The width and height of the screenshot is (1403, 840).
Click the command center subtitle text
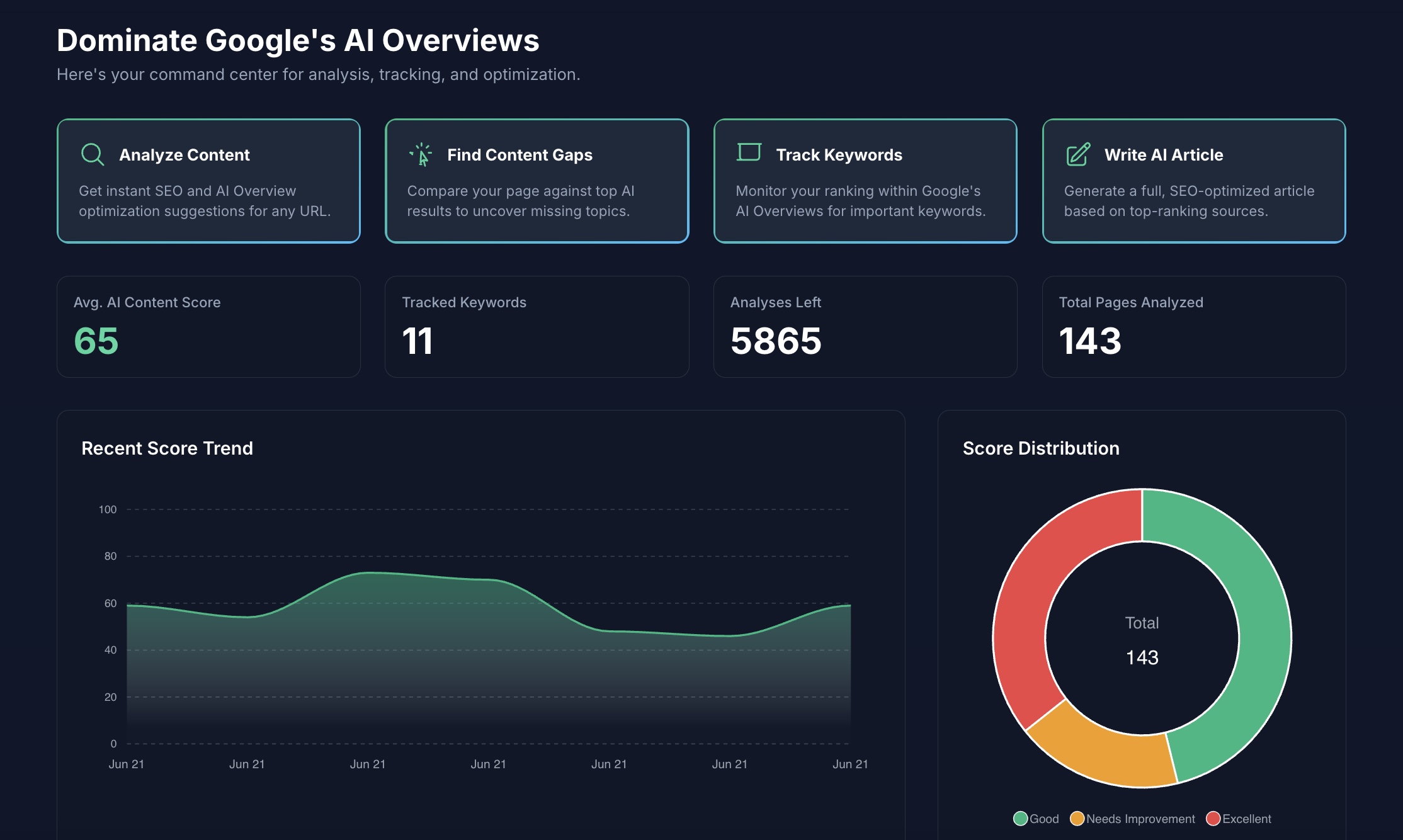coord(319,74)
